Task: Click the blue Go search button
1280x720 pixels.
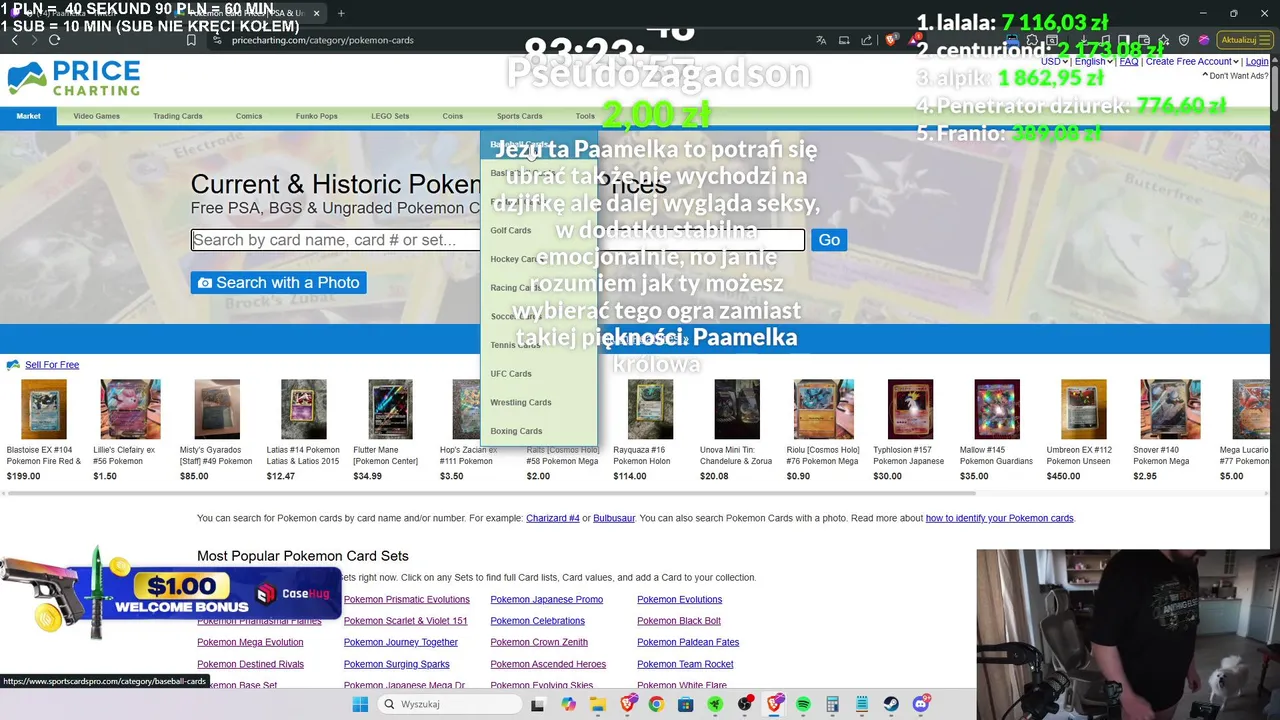Action: click(829, 240)
